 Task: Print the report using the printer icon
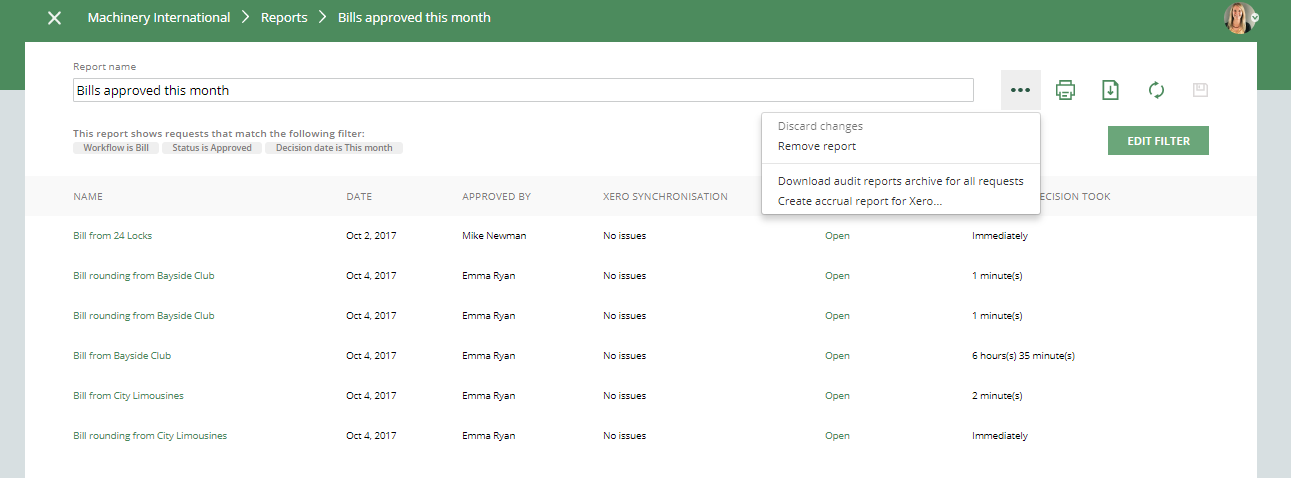[x=1065, y=90]
